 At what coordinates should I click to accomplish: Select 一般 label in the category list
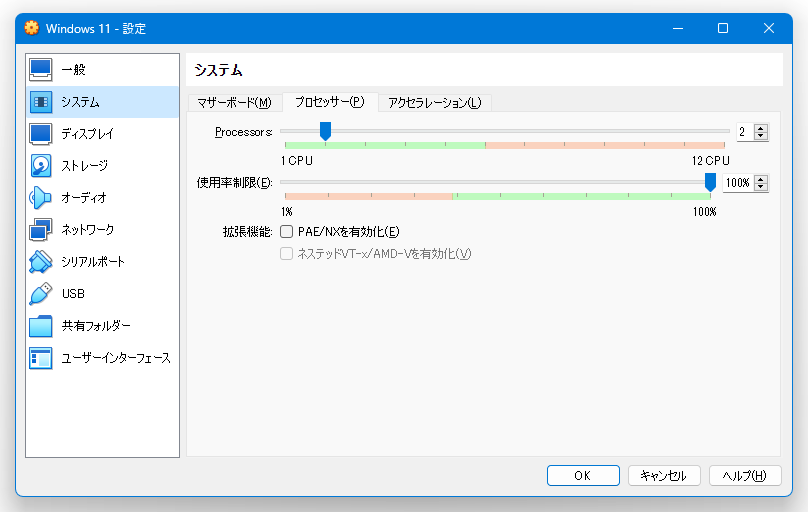[73, 70]
